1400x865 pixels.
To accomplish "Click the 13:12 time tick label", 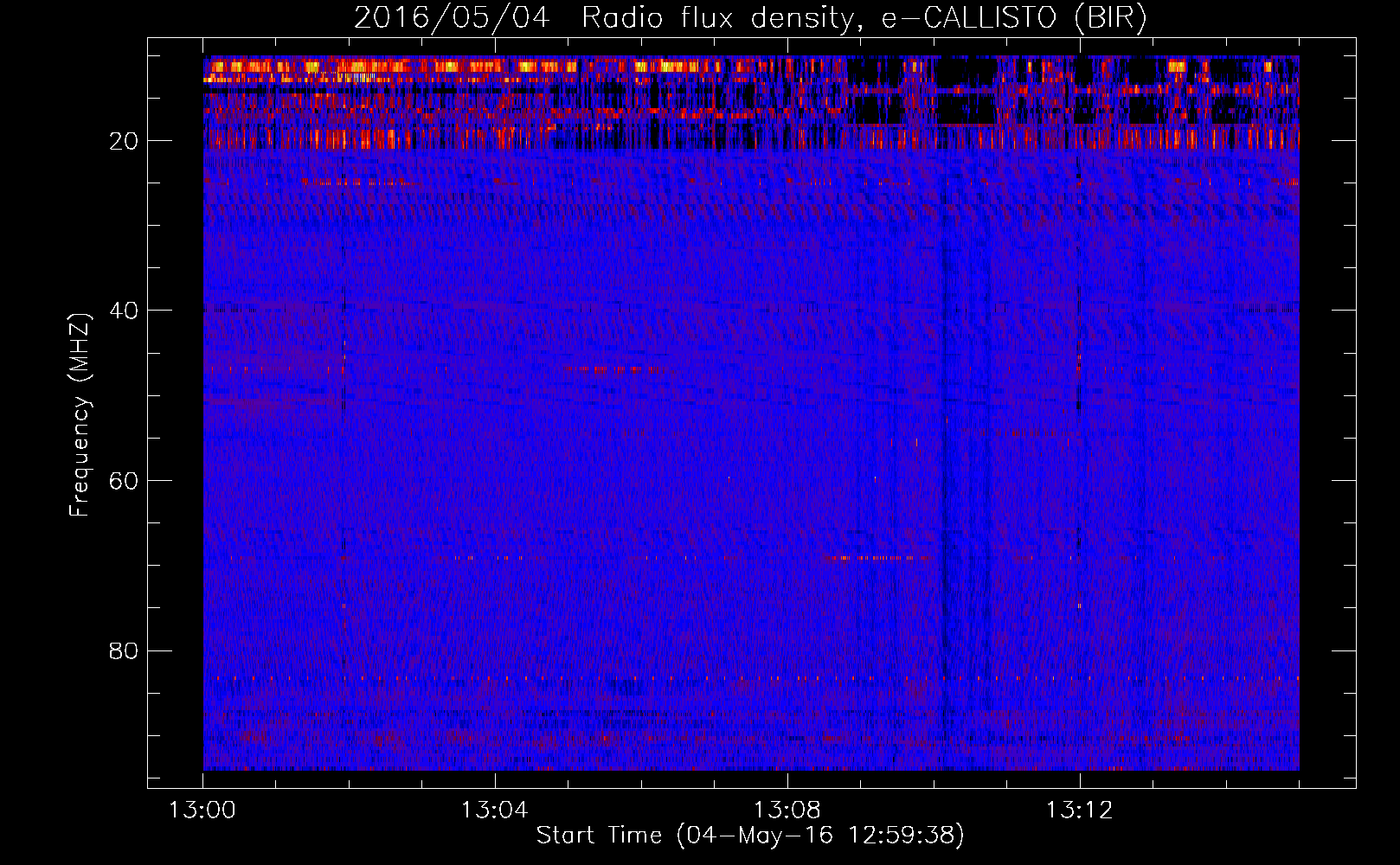I will click(1079, 811).
